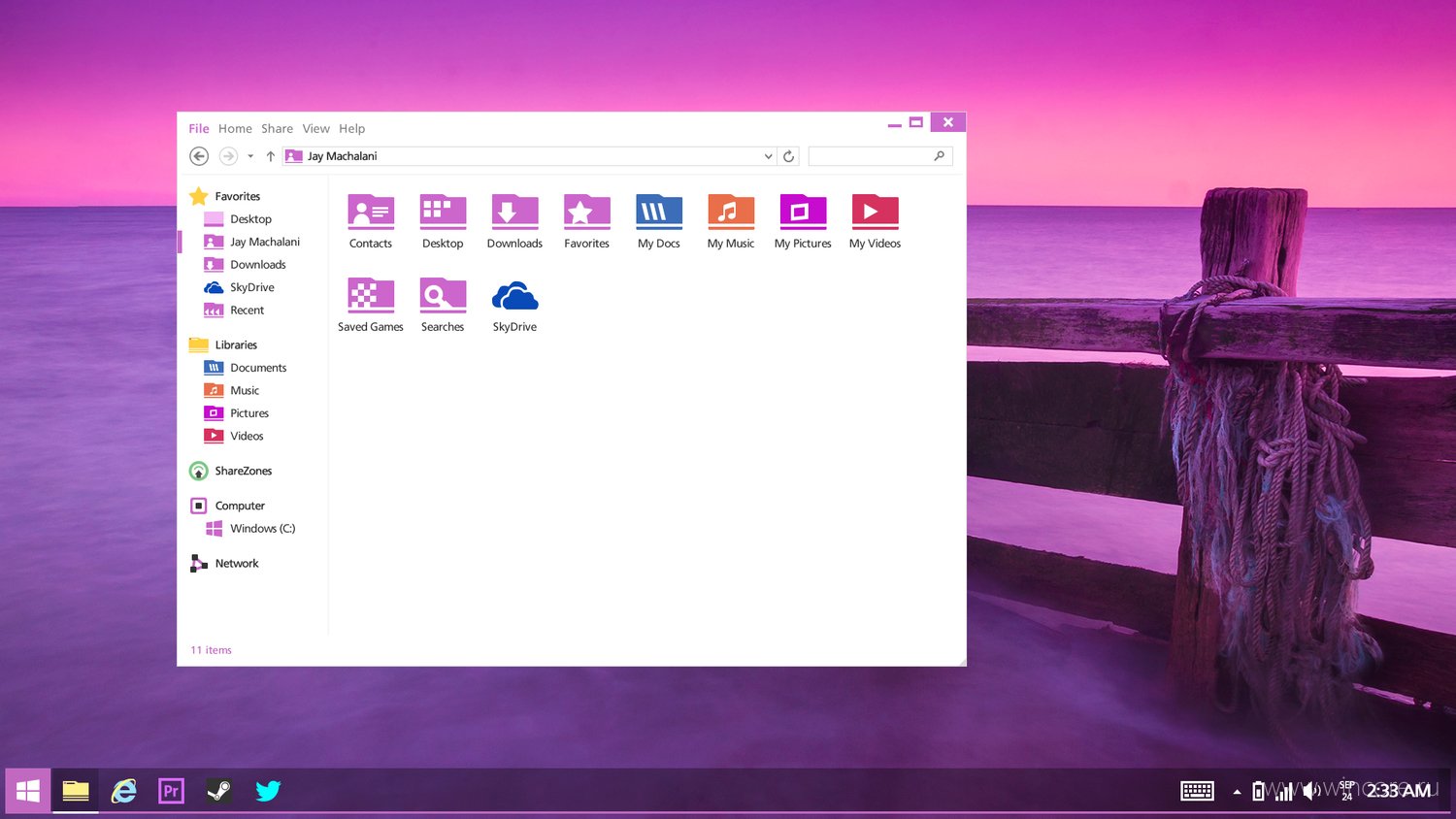Select the My Music folder icon
Viewport: 1456px width, 819px height.
point(731,212)
